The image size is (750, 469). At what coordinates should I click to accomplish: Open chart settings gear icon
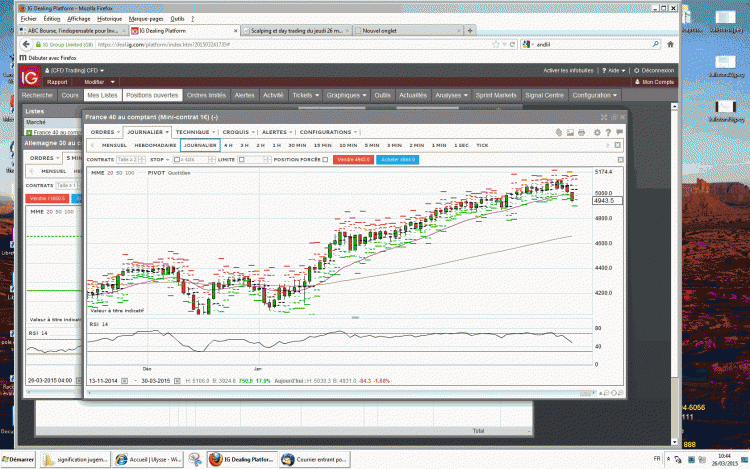point(597,132)
